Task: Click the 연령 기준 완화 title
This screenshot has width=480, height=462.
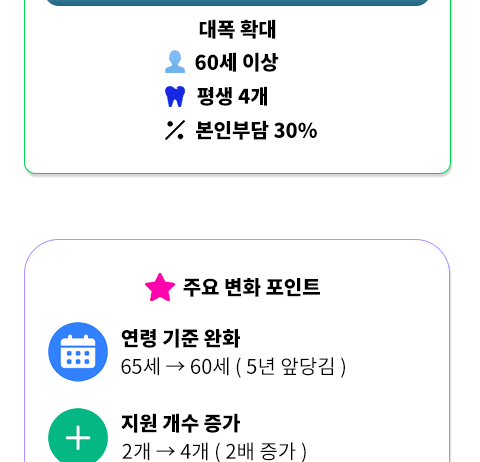Action: click(x=180, y=338)
